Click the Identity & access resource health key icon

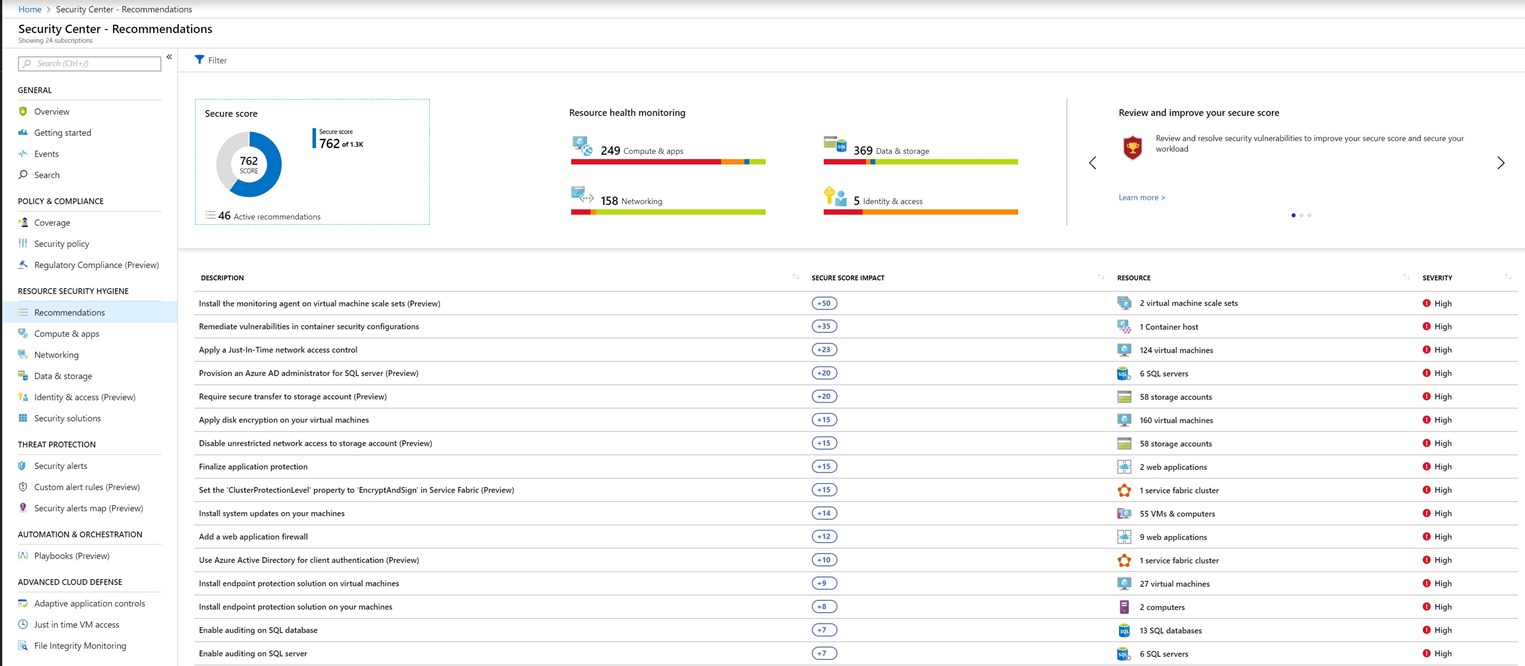click(x=836, y=196)
